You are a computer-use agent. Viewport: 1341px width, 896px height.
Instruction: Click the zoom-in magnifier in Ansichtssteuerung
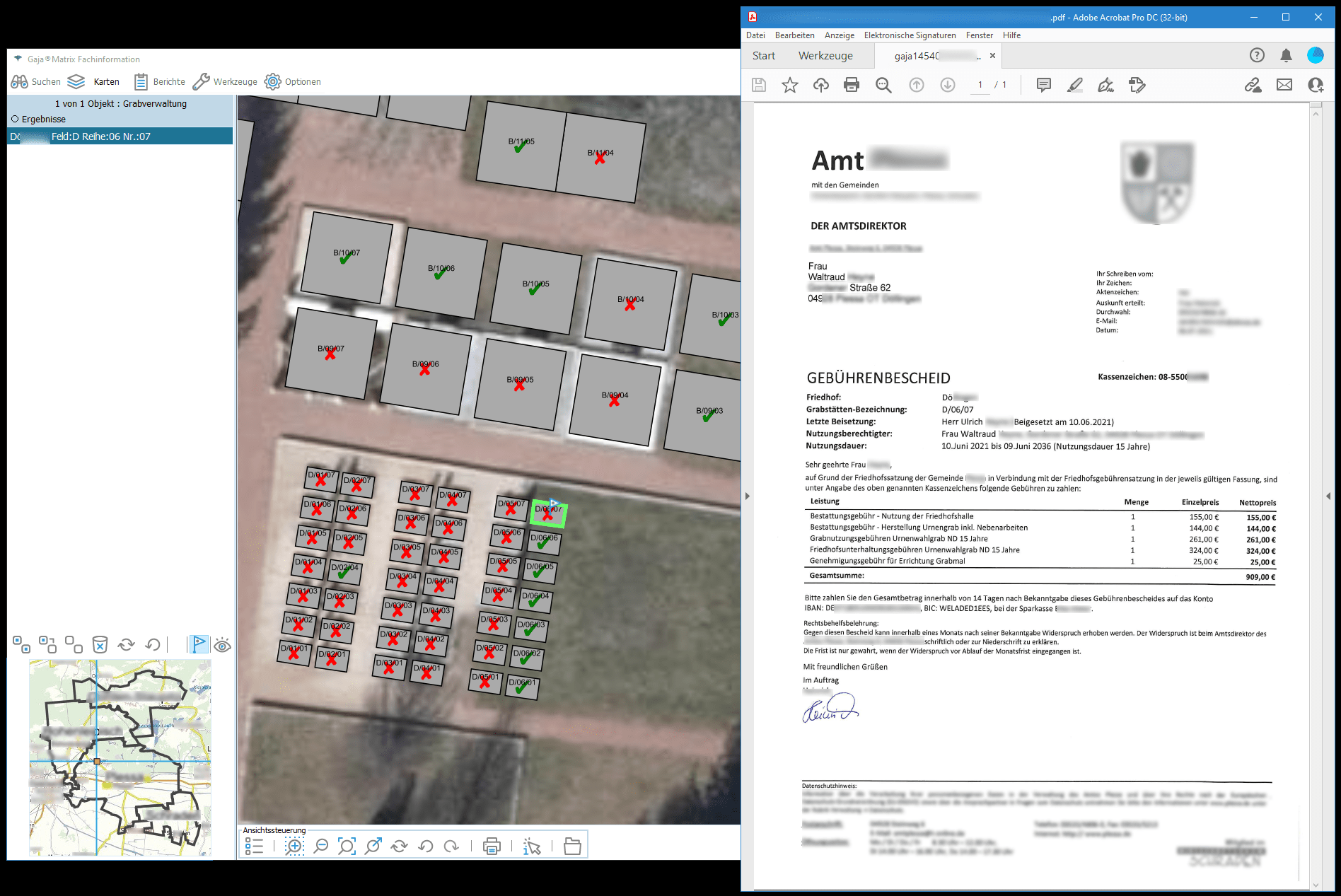point(294,846)
